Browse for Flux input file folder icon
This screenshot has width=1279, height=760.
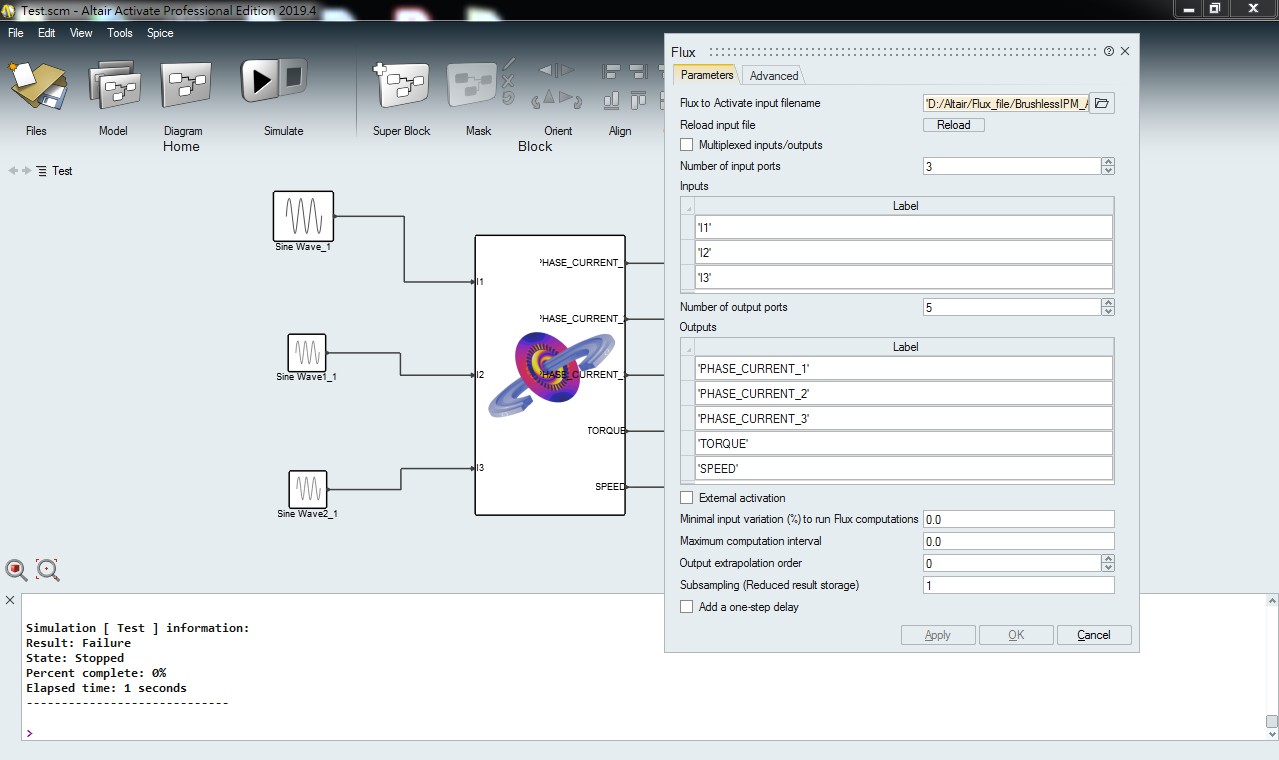[1101, 103]
